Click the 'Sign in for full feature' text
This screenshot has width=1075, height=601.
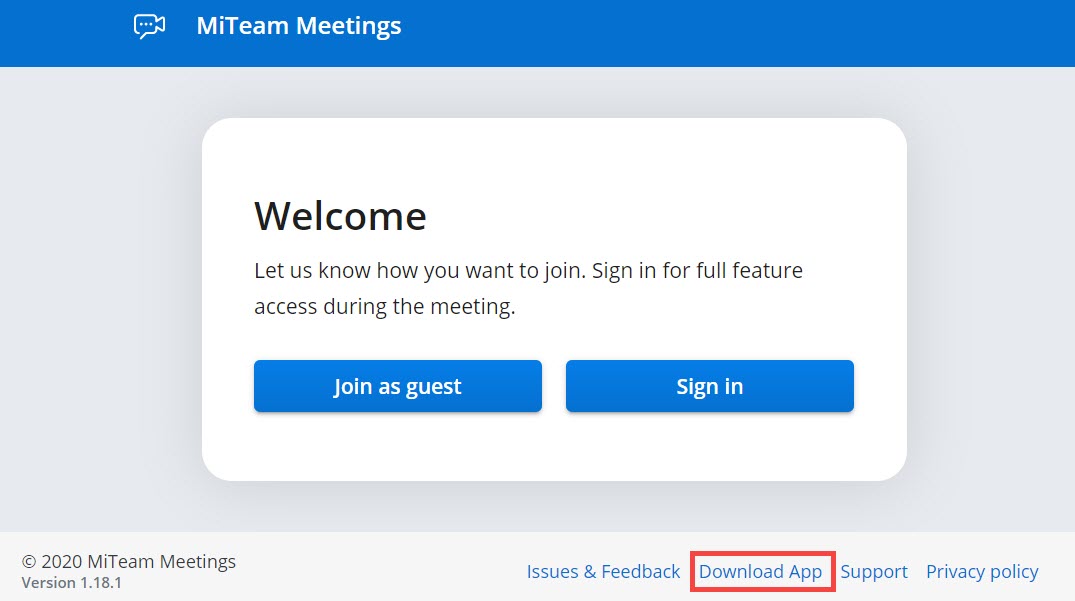pyautogui.click(x=697, y=271)
